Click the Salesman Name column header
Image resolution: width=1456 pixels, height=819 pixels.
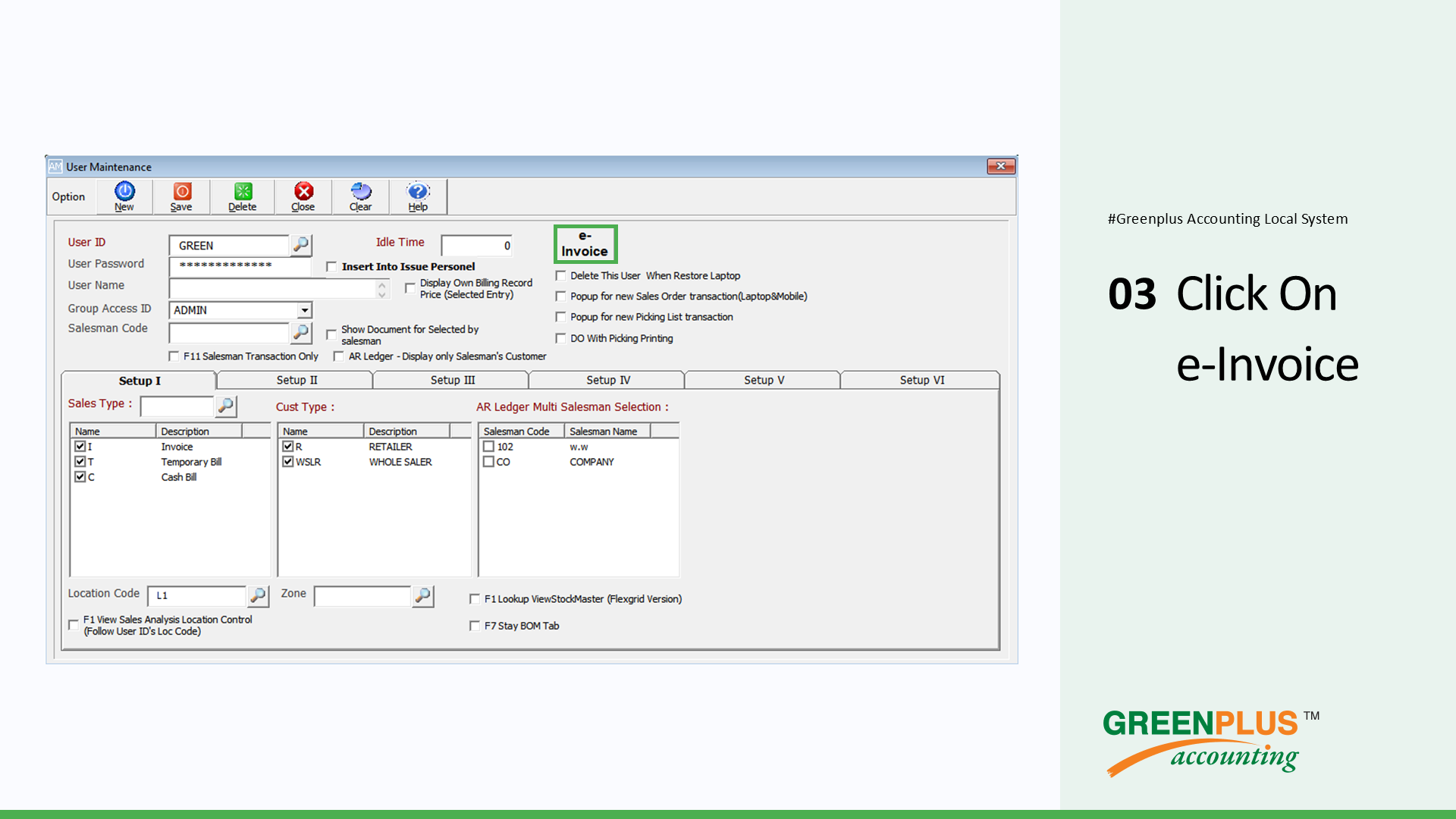point(607,431)
